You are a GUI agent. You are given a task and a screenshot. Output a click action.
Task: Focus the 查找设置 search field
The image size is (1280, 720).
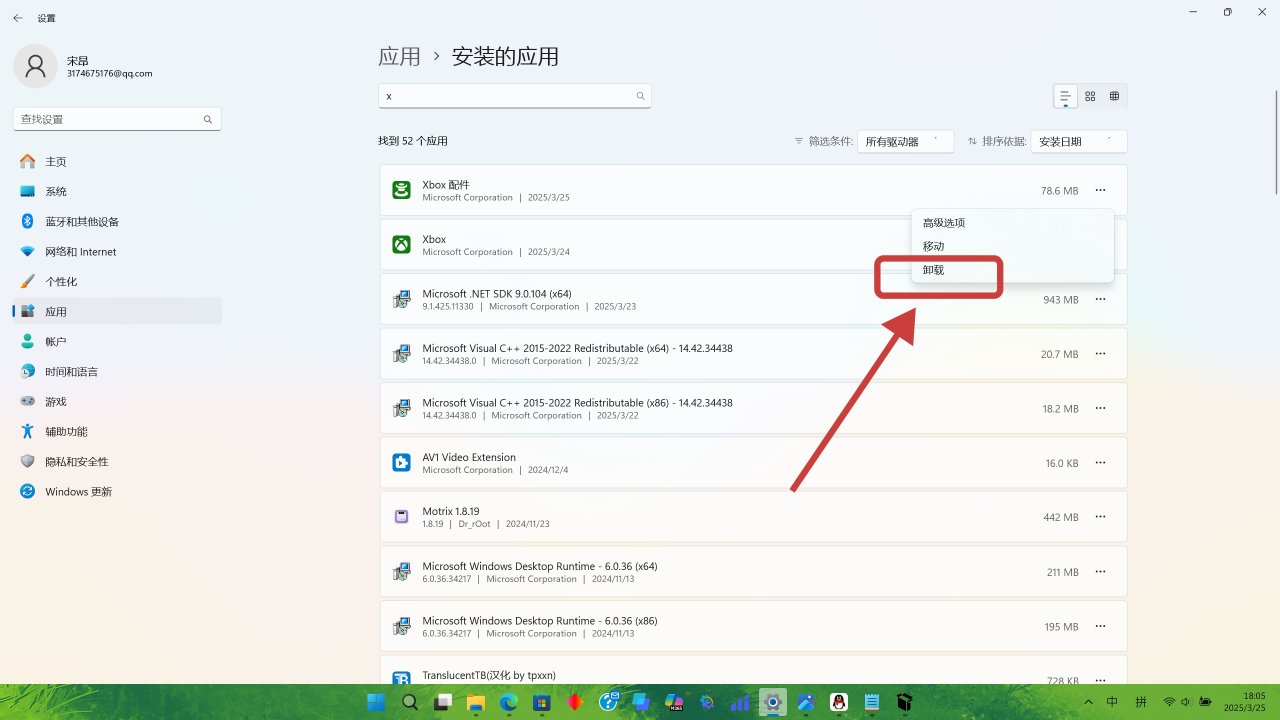point(117,119)
